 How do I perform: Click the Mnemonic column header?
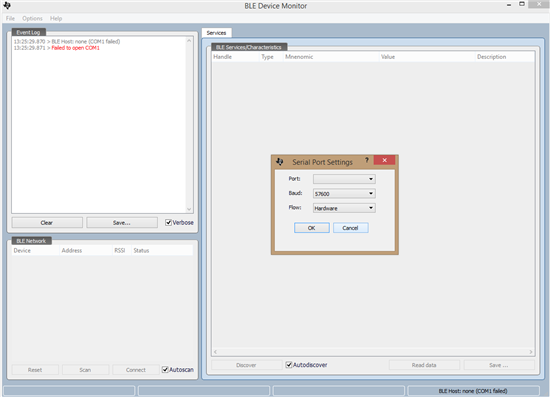coord(331,57)
